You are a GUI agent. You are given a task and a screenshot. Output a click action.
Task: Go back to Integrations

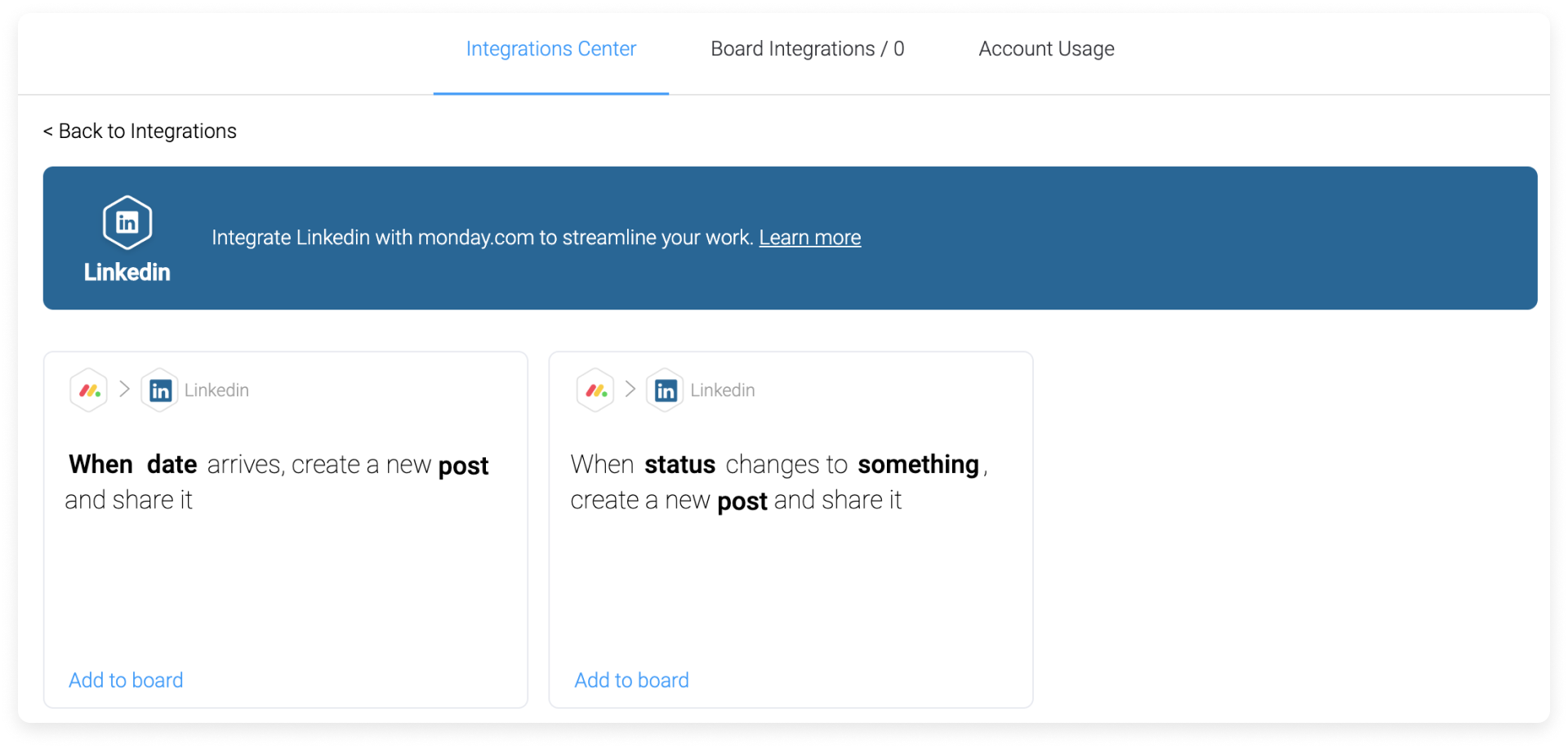(x=139, y=131)
